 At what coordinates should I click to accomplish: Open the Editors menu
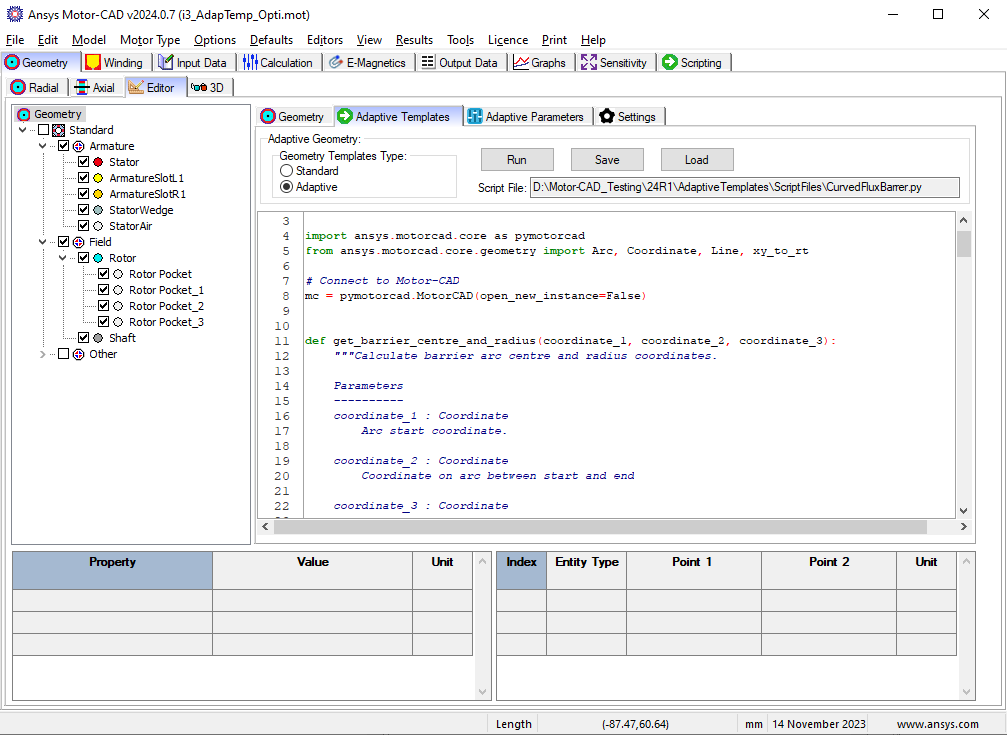click(325, 40)
